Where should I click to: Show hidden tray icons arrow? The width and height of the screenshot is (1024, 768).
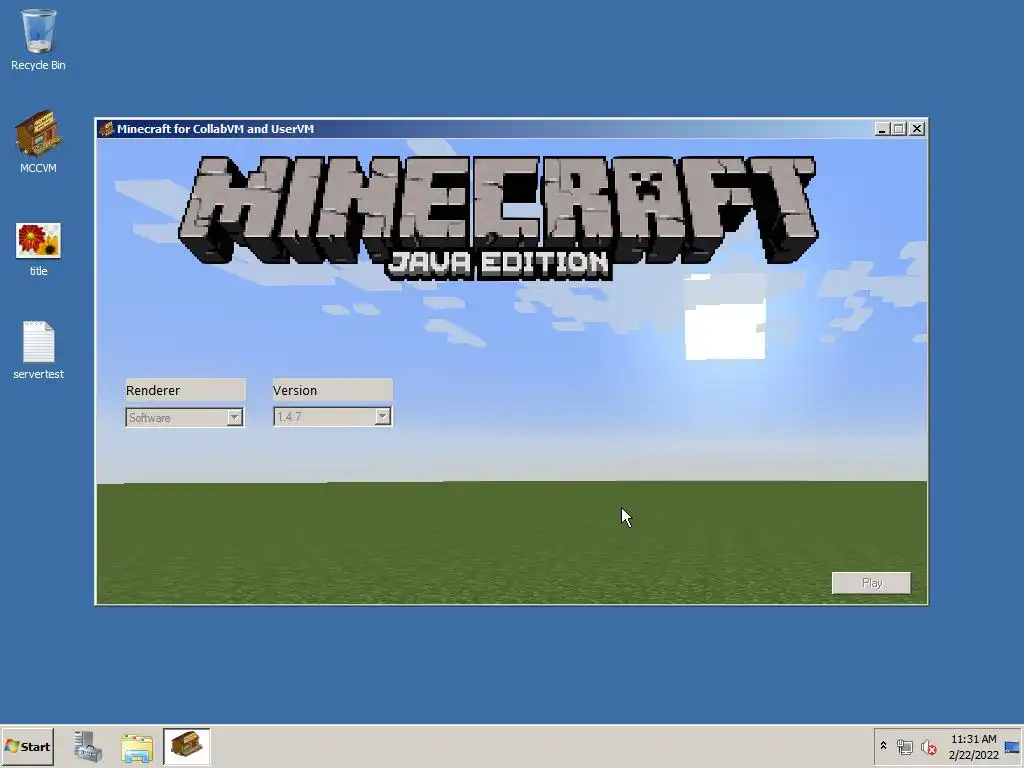(x=883, y=746)
